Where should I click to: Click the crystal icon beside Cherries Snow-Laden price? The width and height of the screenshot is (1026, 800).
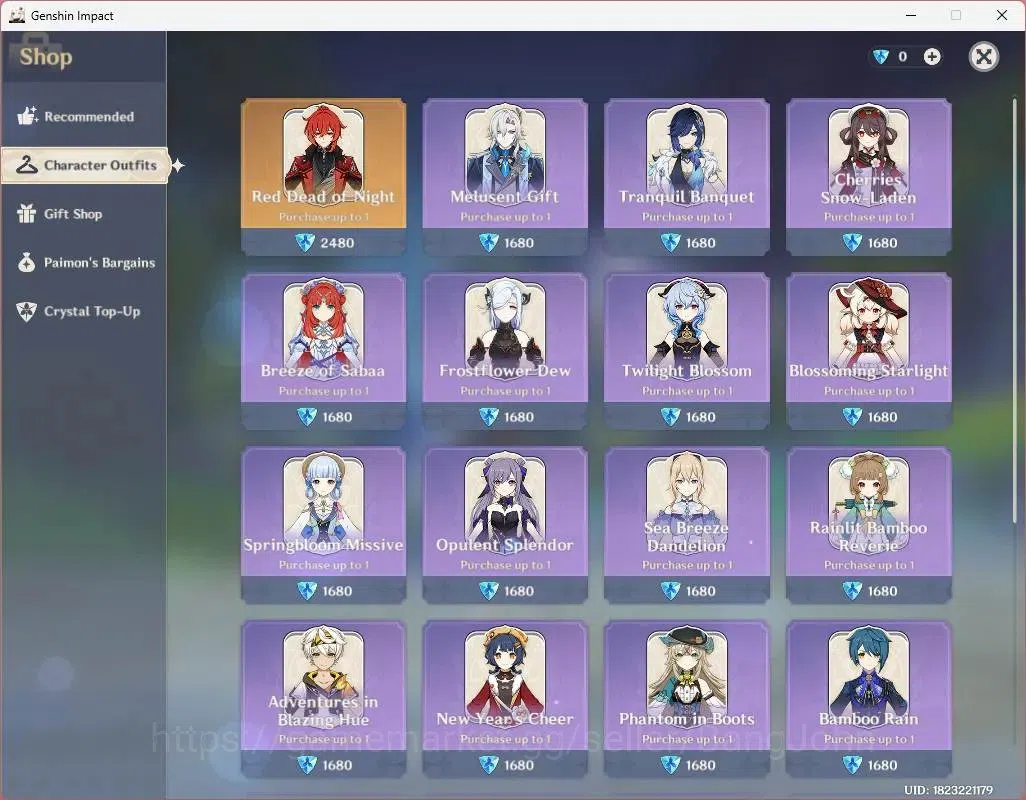coord(852,243)
